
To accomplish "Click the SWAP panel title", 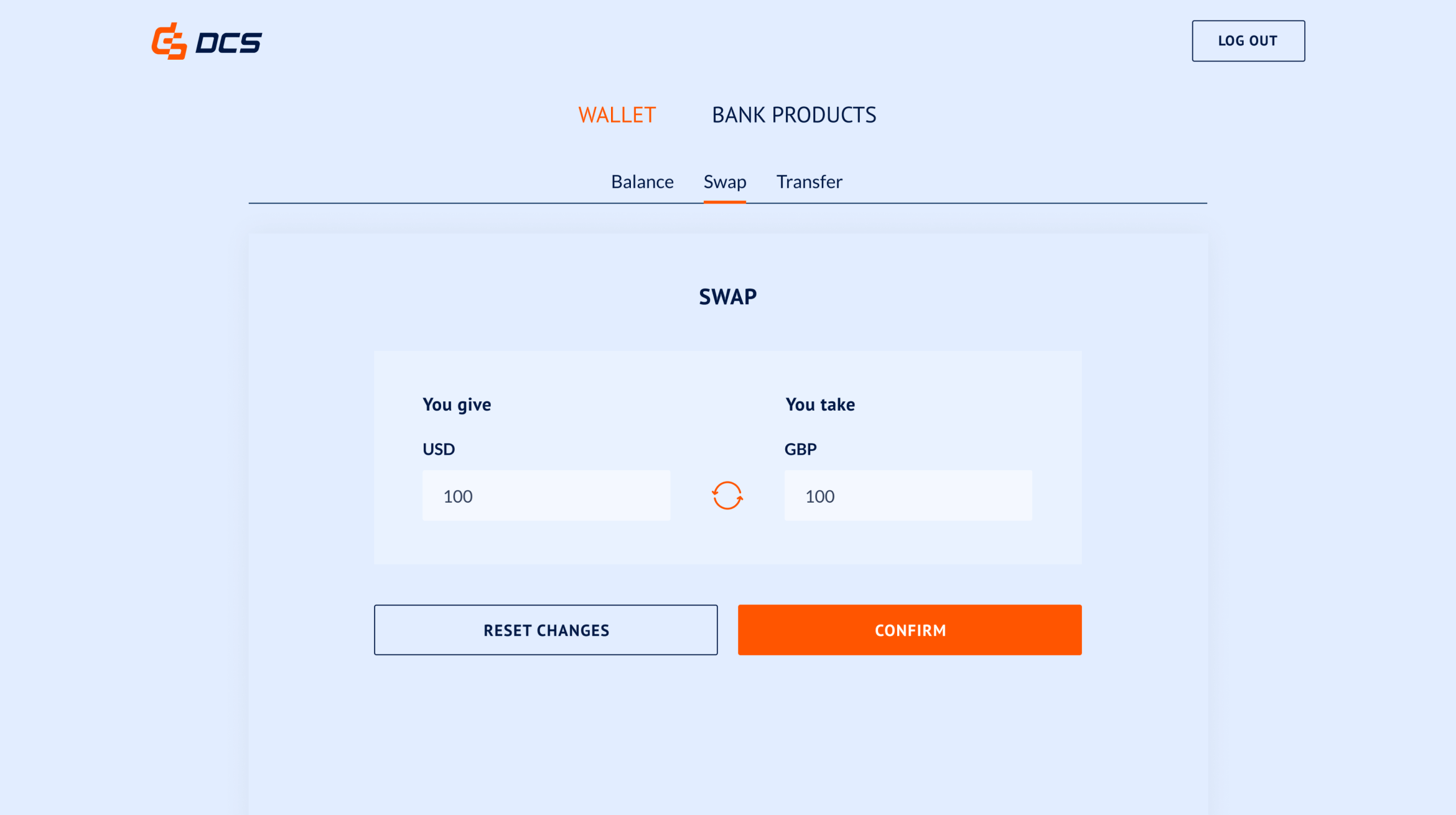I will (727, 297).
